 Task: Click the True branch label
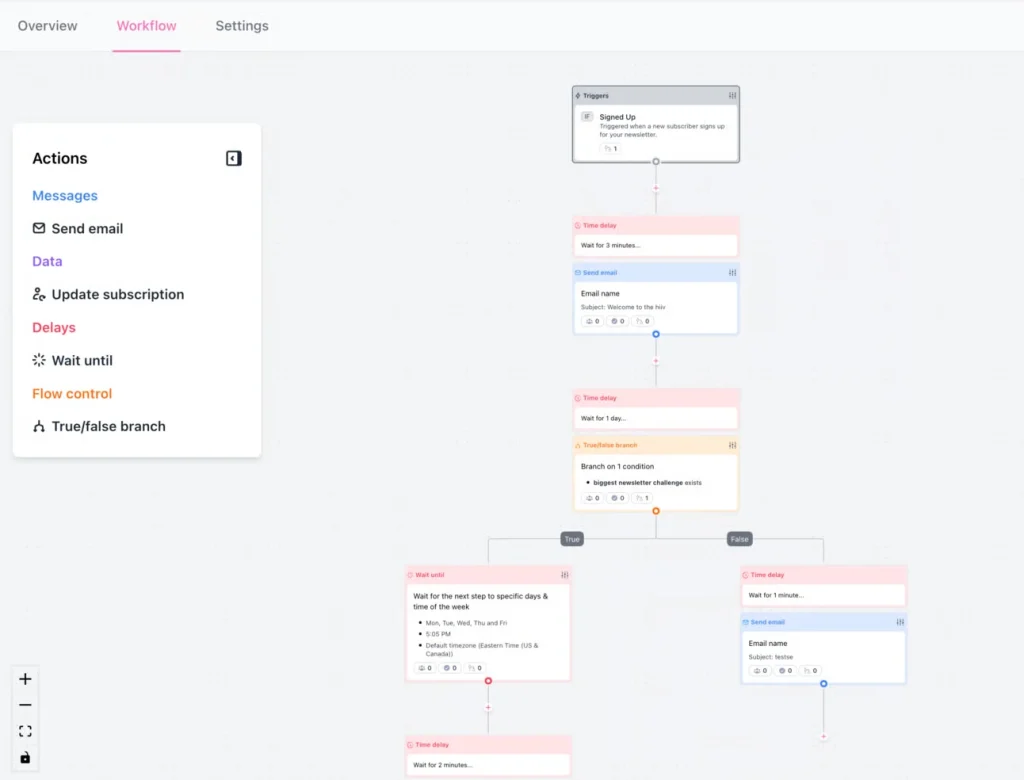tap(572, 539)
